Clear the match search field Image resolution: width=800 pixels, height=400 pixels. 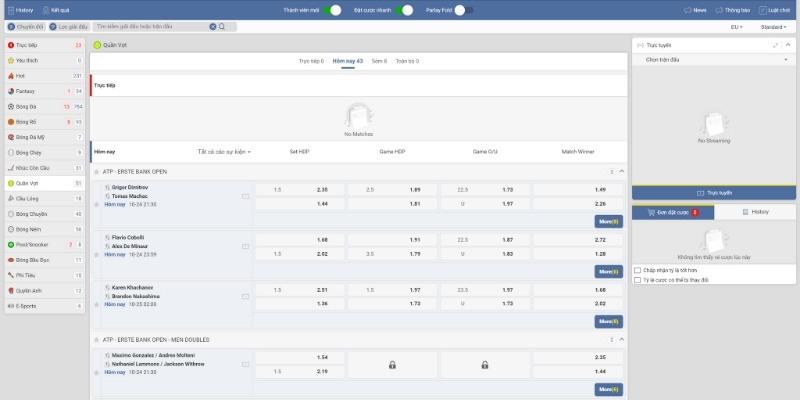click(x=212, y=26)
